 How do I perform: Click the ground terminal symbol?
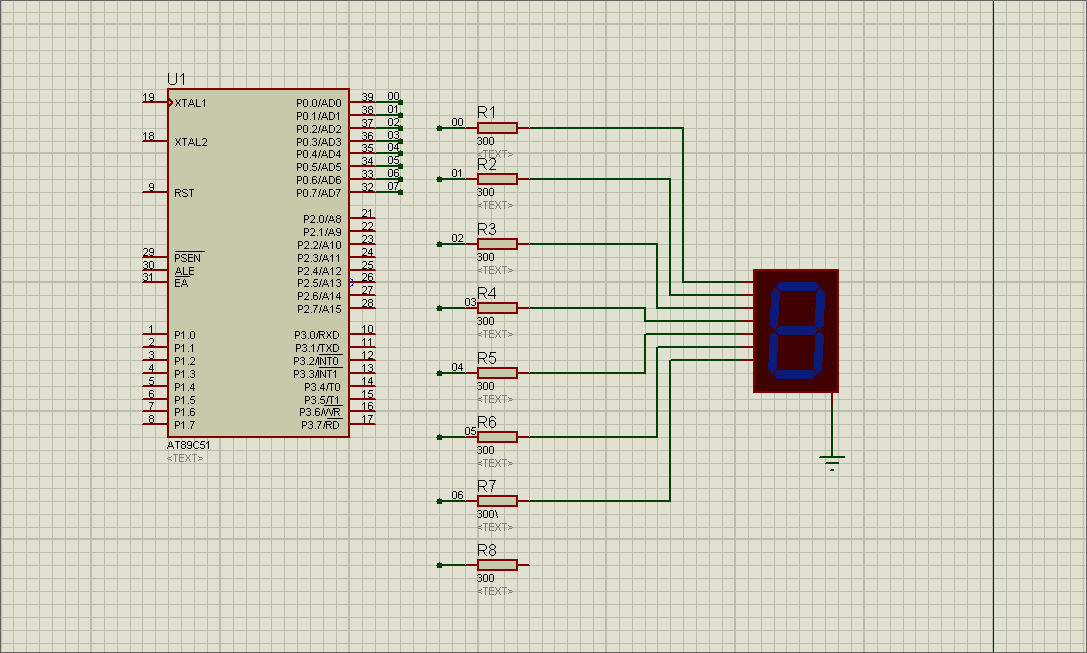click(832, 463)
